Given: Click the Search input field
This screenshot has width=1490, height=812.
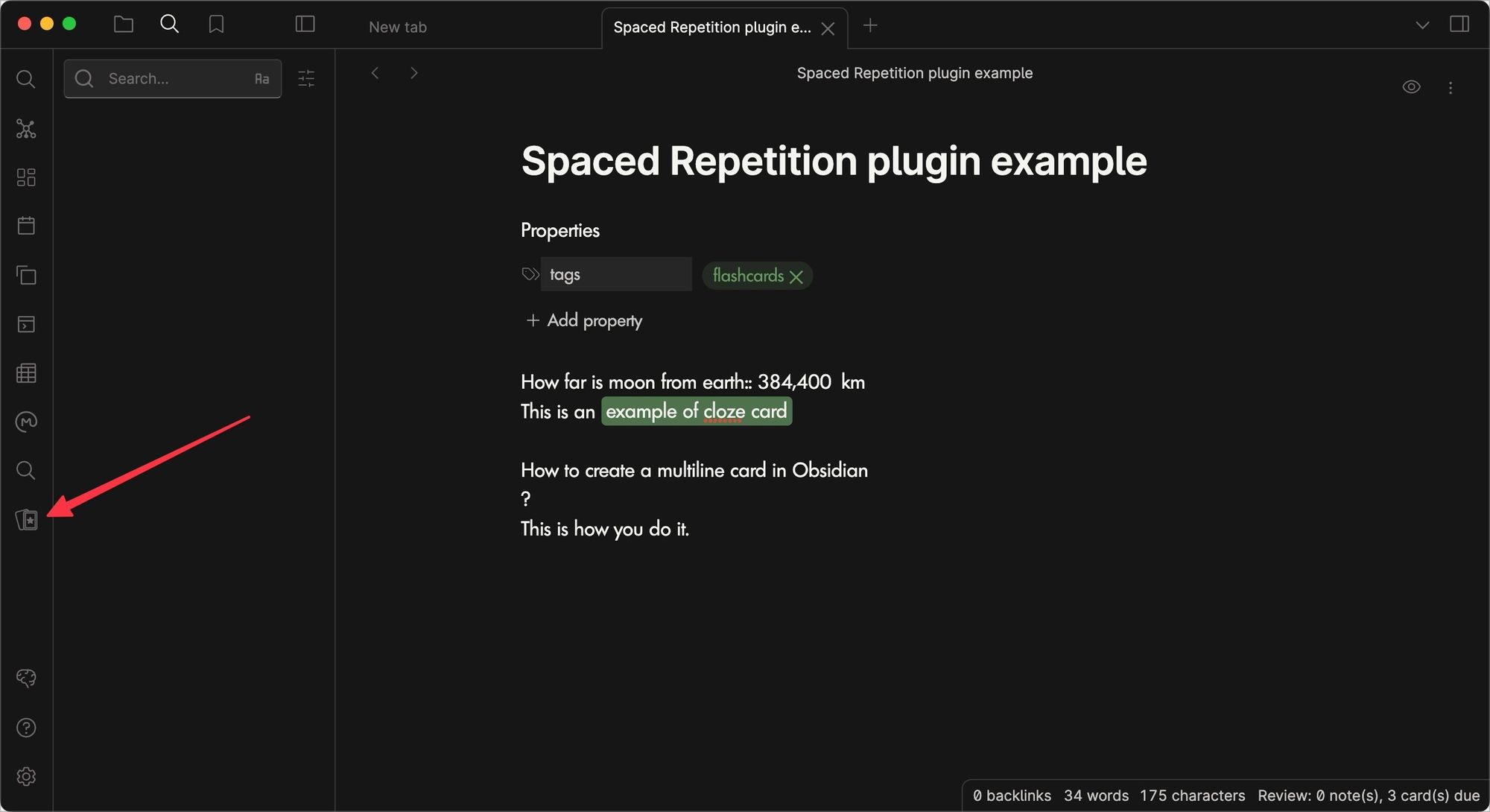Looking at the screenshot, I should point(171,79).
